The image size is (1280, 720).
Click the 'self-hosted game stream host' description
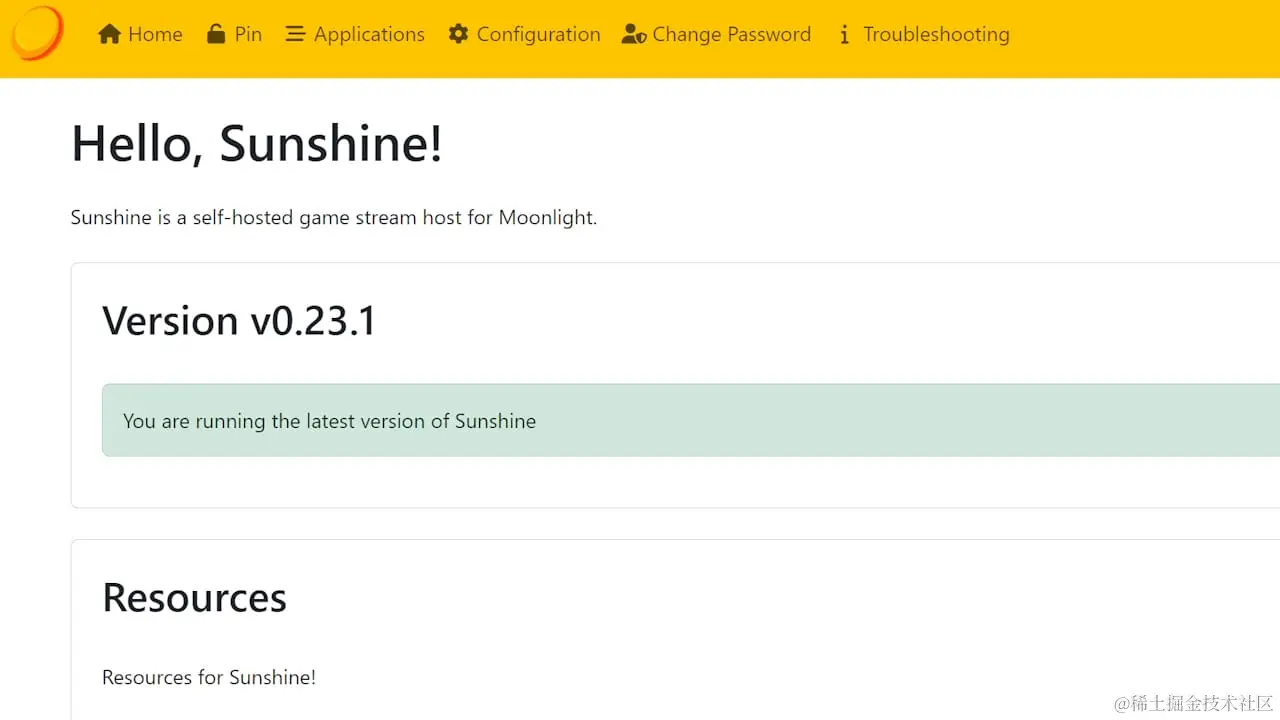(x=334, y=217)
